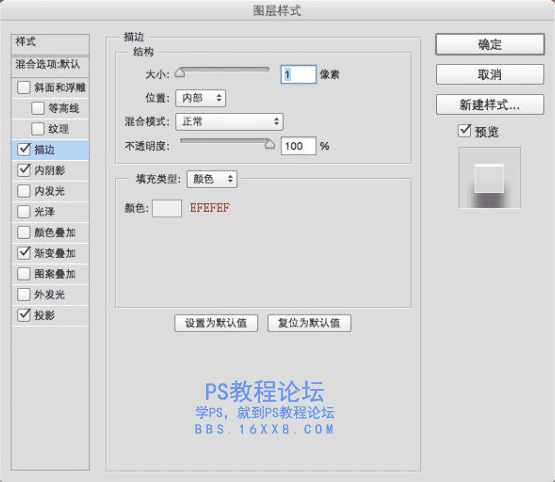Click the 大小 pixel input field
Viewport: 555px width, 482px height.
tap(298, 74)
